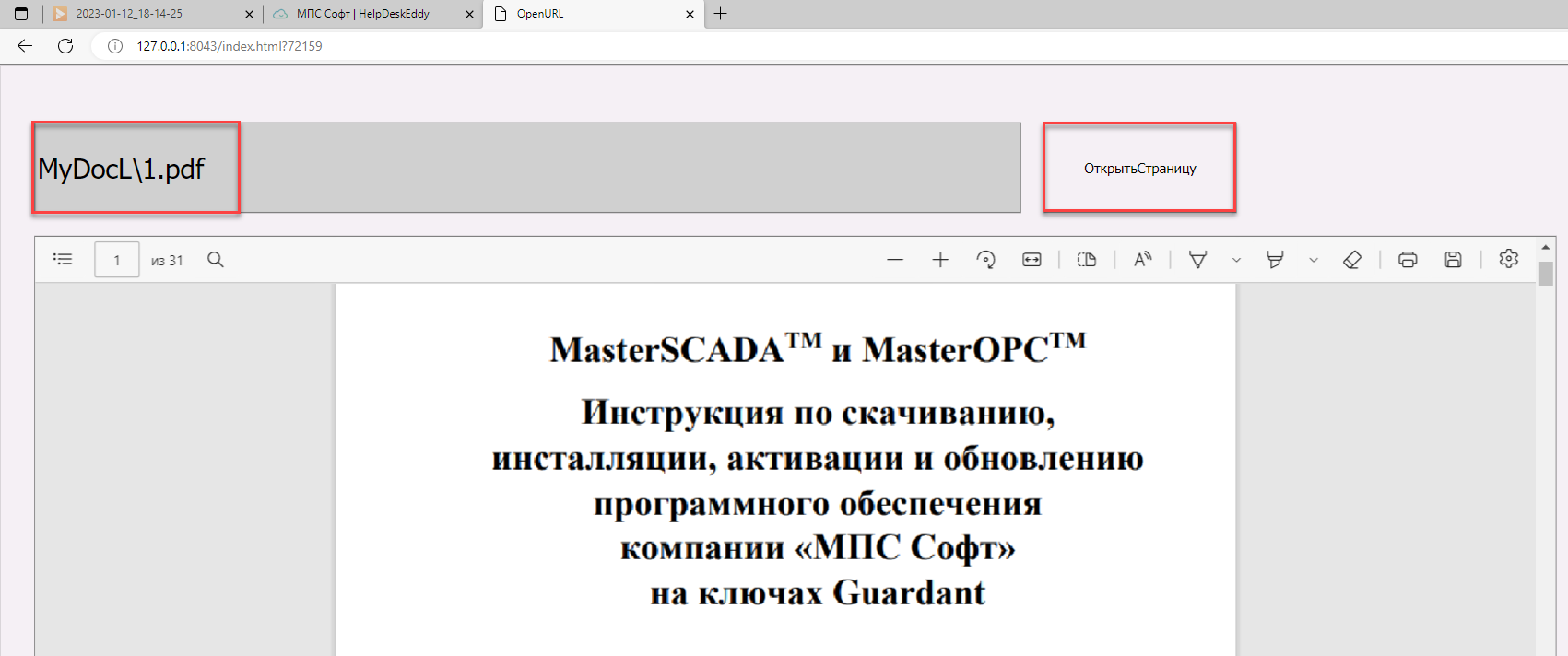The width and height of the screenshot is (1568, 656).
Task: Rotate the PDF document
Action: pyautogui.click(x=985, y=260)
